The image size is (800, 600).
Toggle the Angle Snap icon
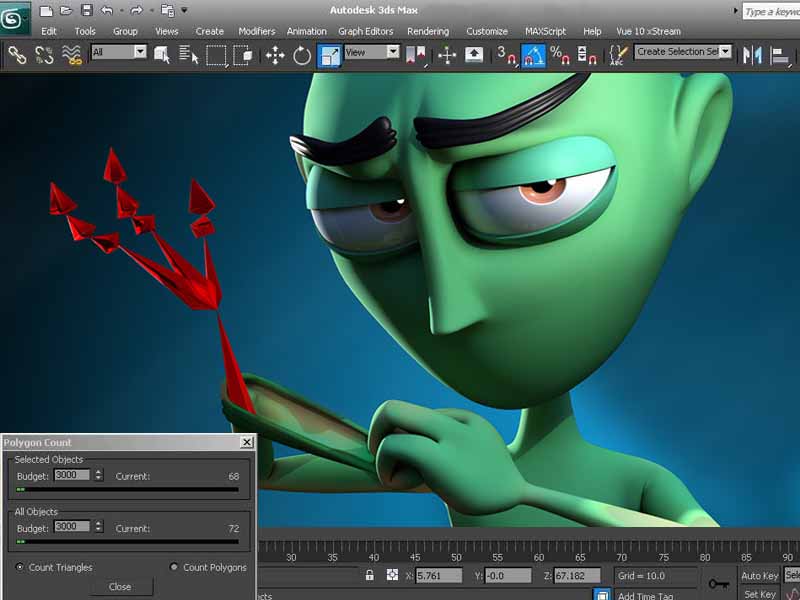tap(533, 55)
